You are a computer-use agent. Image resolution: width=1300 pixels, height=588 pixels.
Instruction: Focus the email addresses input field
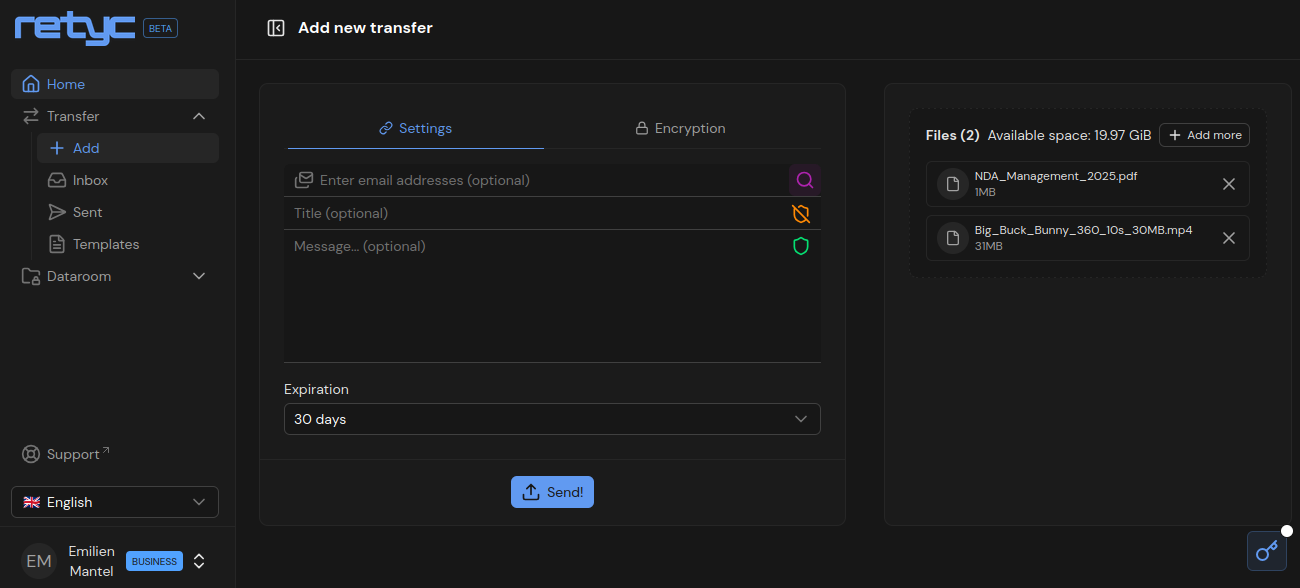click(550, 180)
